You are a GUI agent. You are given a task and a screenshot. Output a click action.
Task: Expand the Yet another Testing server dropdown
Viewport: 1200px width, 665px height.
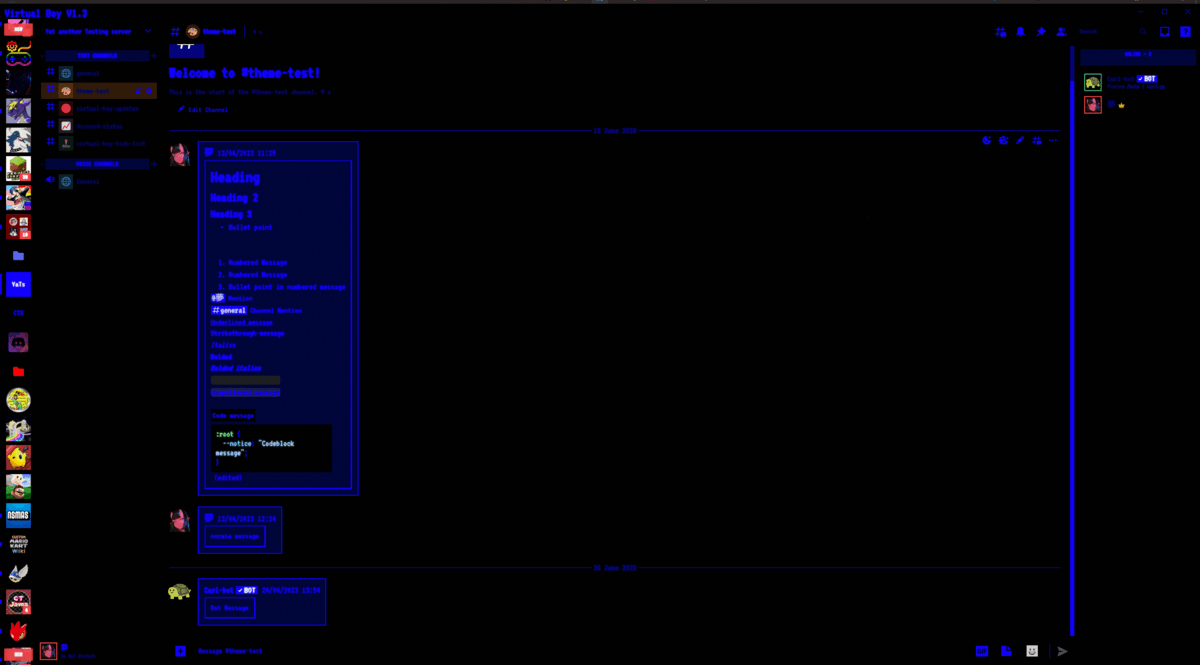coord(148,32)
